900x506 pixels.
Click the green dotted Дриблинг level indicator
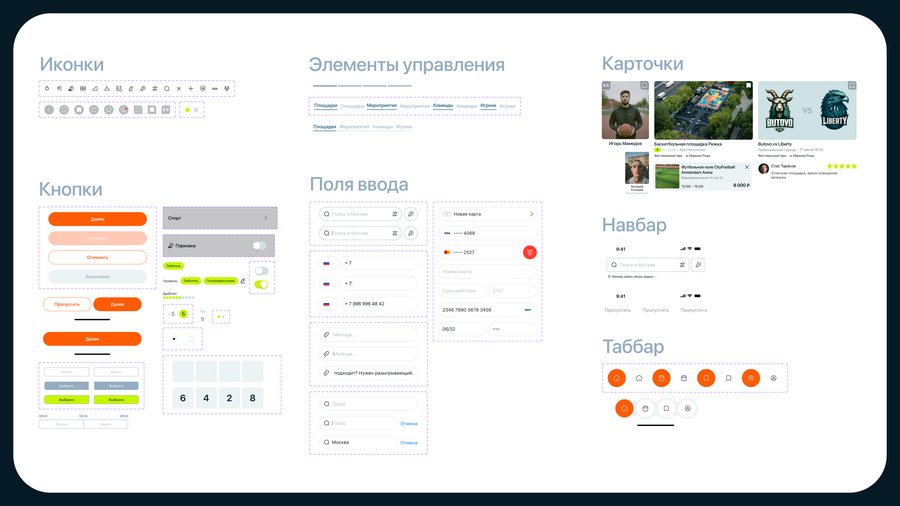(178, 298)
